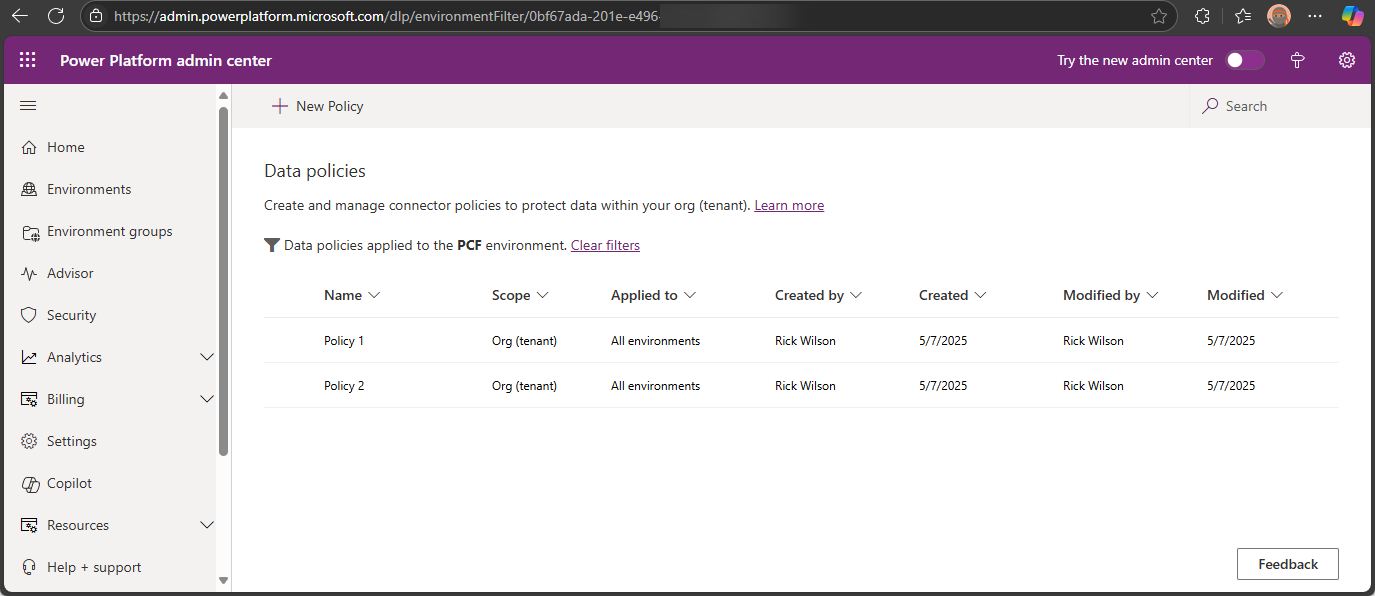Image resolution: width=1375 pixels, height=596 pixels.
Task: Click the search magnifier icon
Action: 1210,106
